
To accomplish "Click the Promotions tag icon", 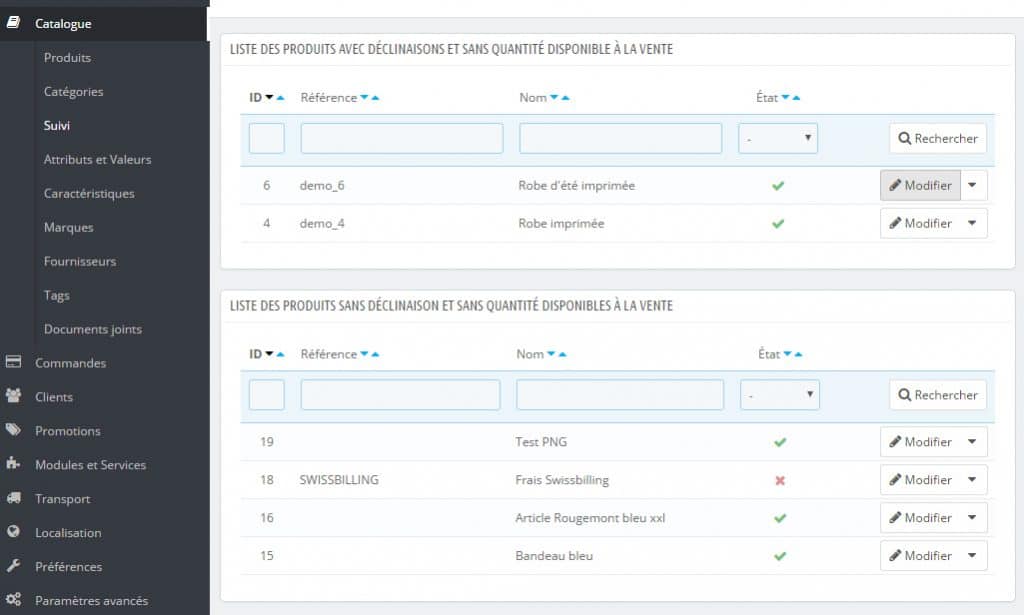I will tap(13, 430).
